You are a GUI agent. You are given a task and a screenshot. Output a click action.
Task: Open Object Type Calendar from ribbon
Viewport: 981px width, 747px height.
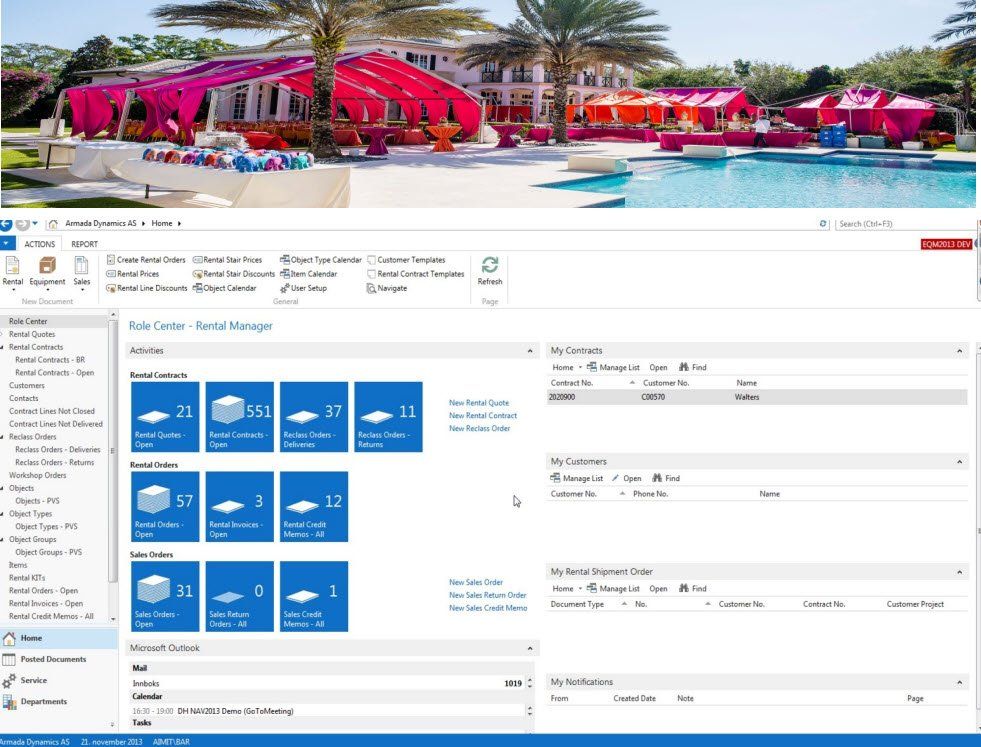pyautogui.click(x=321, y=260)
